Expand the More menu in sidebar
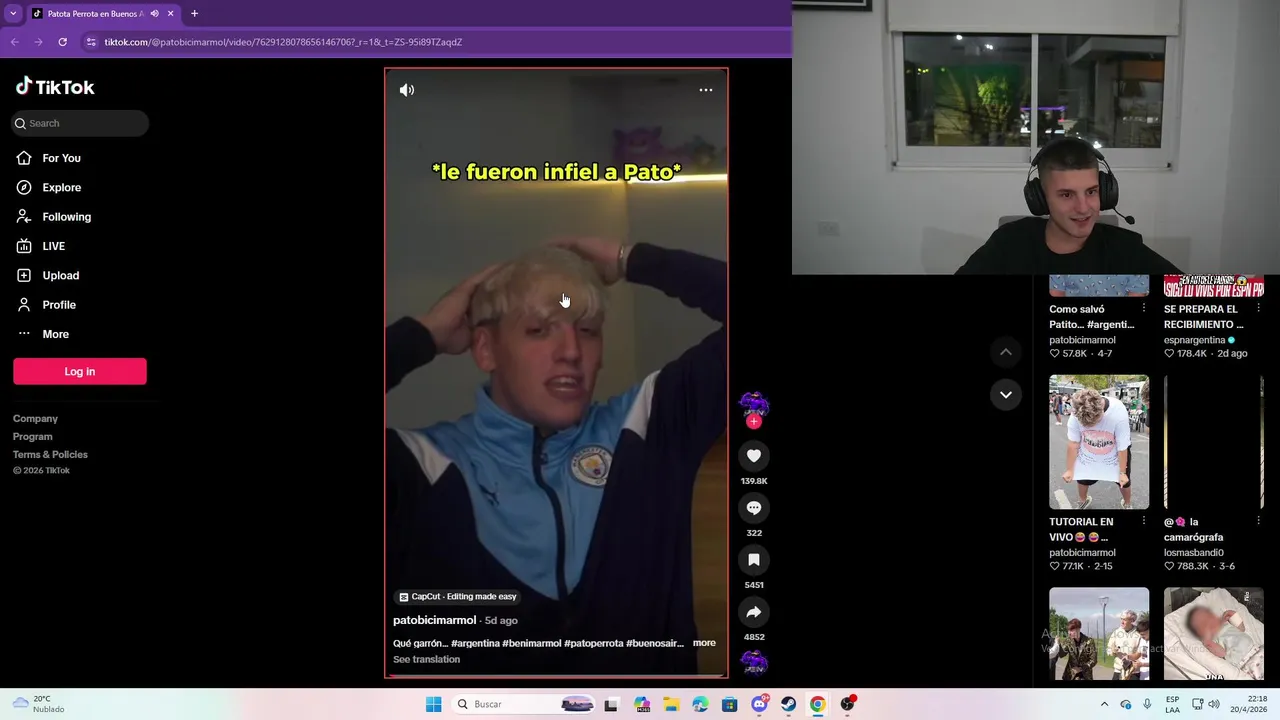The image size is (1280, 720). (x=55, y=334)
